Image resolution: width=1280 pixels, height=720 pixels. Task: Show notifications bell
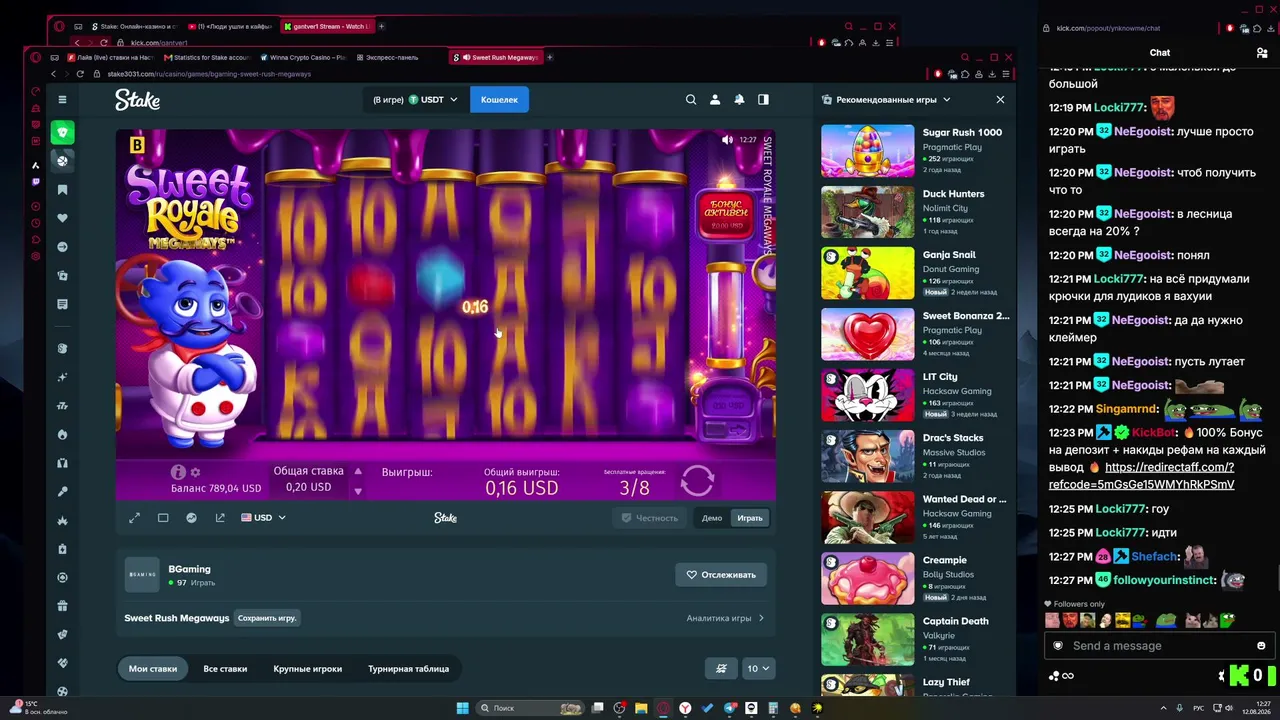pos(739,100)
